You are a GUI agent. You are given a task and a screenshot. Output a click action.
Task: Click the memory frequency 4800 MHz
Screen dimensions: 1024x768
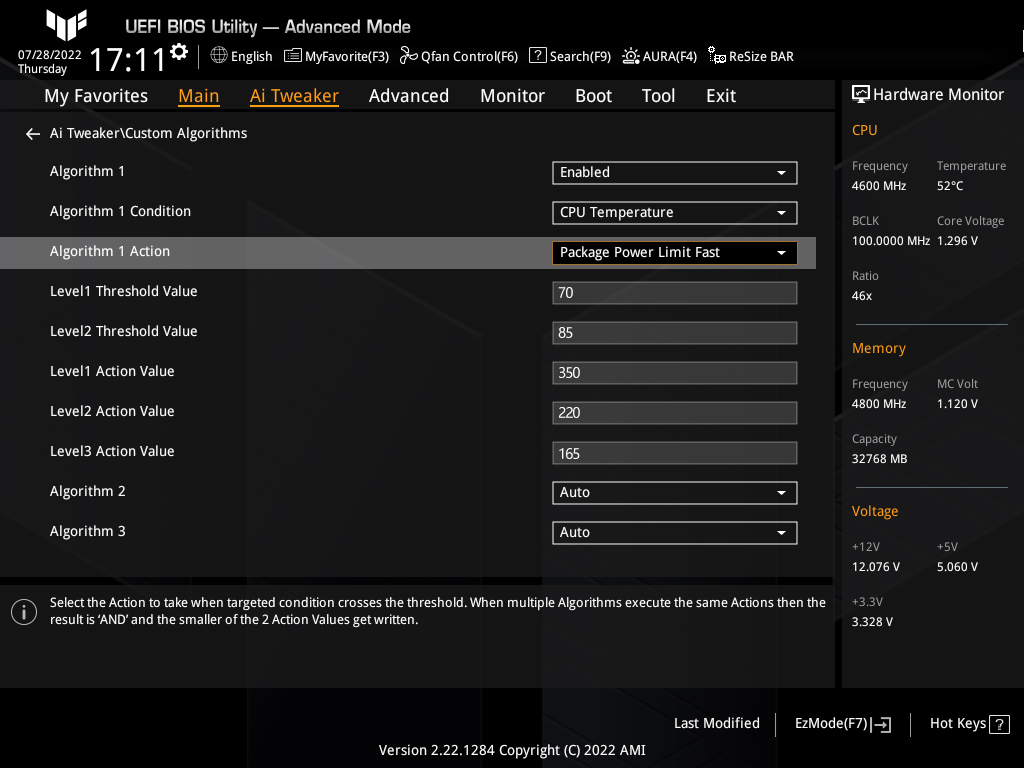click(878, 404)
